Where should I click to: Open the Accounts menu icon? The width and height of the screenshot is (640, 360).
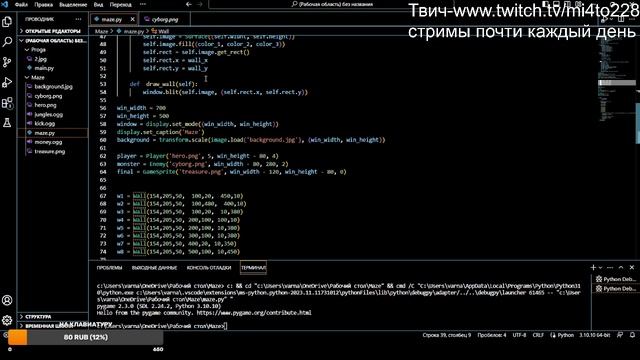point(7,300)
